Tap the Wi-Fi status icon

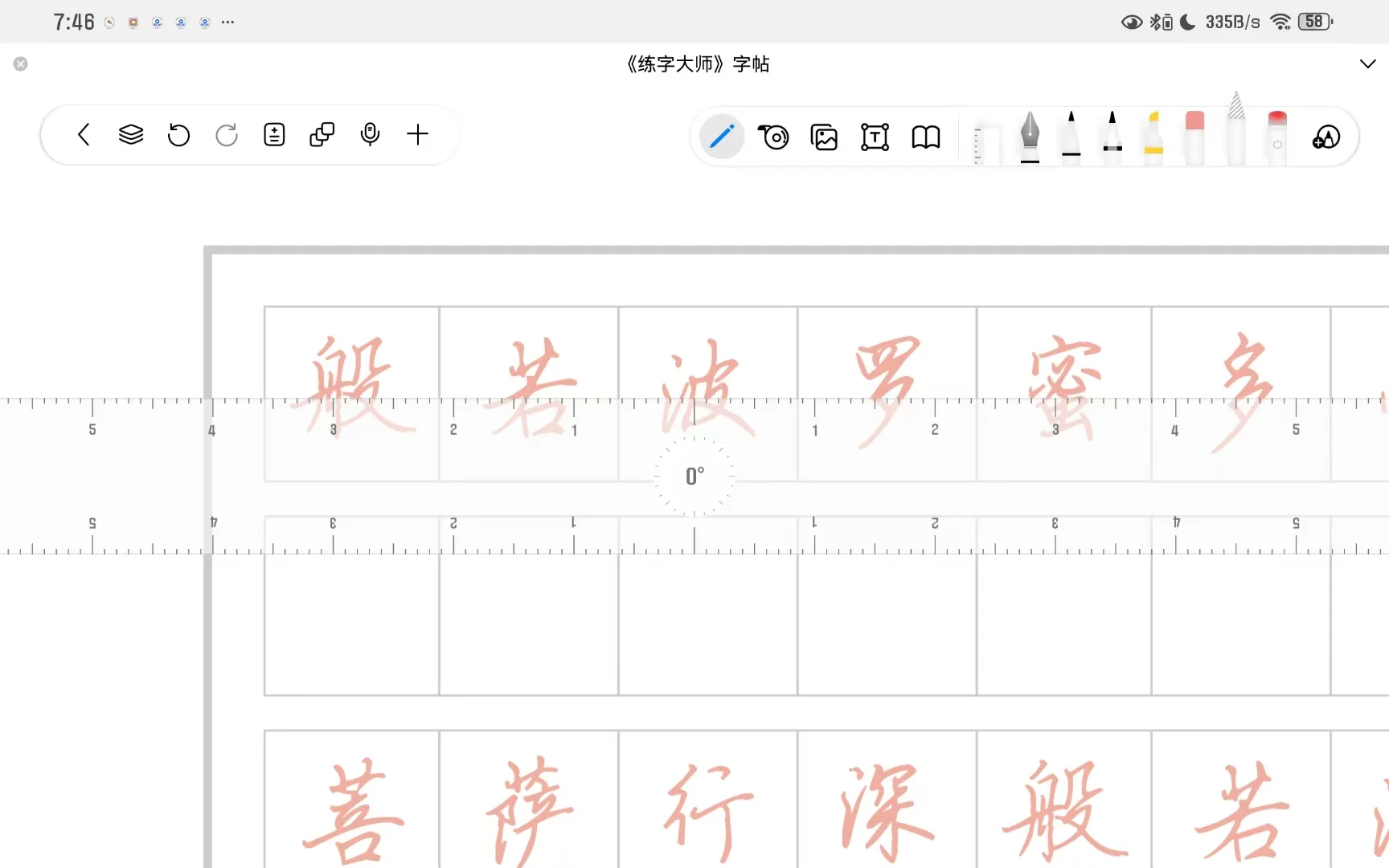pyautogui.click(x=1280, y=22)
